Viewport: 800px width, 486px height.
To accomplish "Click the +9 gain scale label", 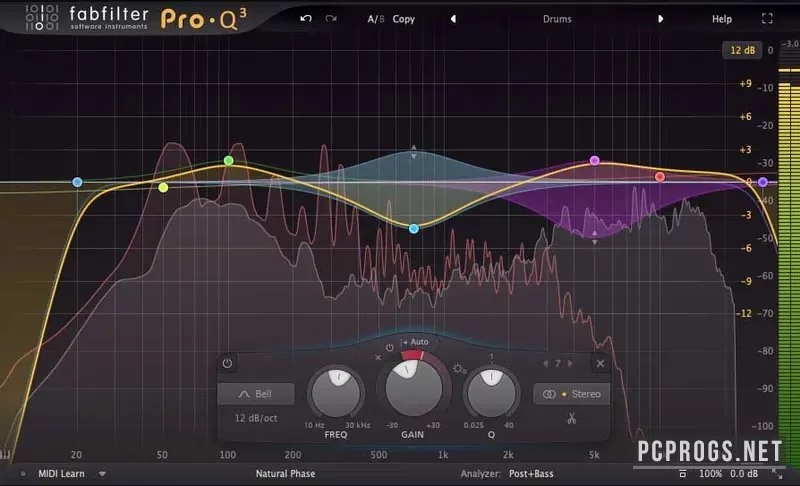I will coord(745,83).
